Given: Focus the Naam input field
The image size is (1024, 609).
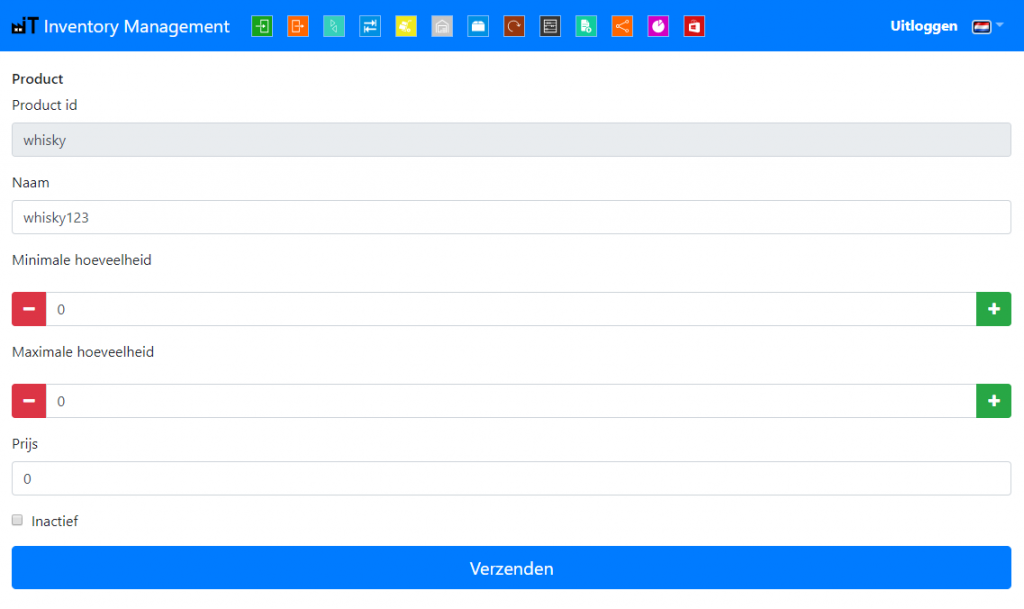Looking at the screenshot, I should click(x=511, y=217).
